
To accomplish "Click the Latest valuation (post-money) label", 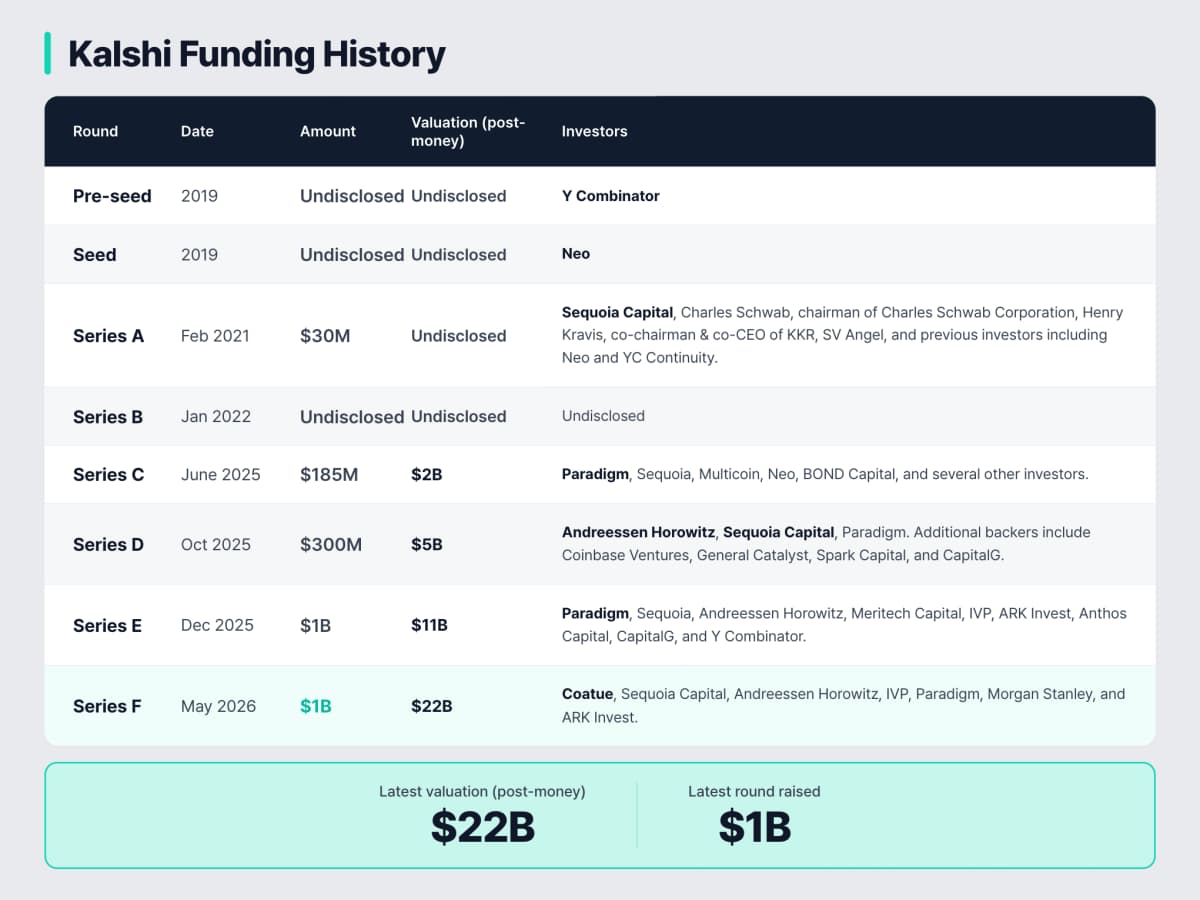I will pos(482,791).
